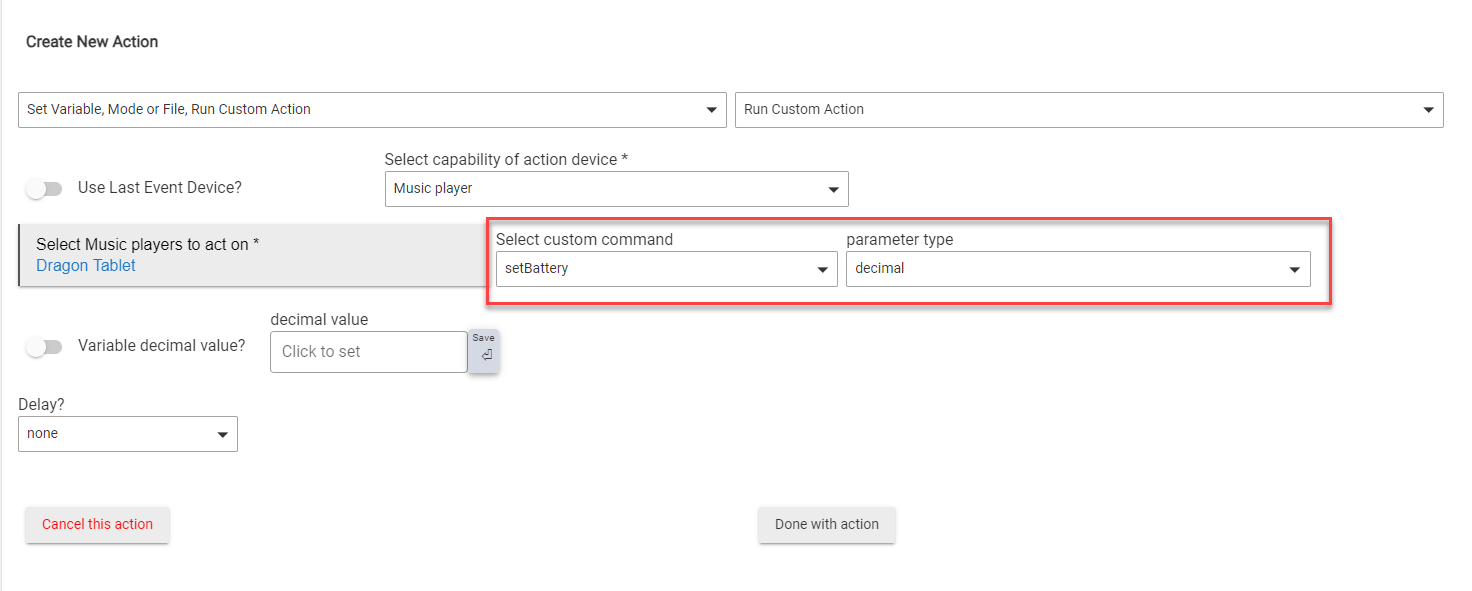Image resolution: width=1472 pixels, height=591 pixels.
Task: Open capability of action device dropdown
Action: pyautogui.click(x=617, y=189)
